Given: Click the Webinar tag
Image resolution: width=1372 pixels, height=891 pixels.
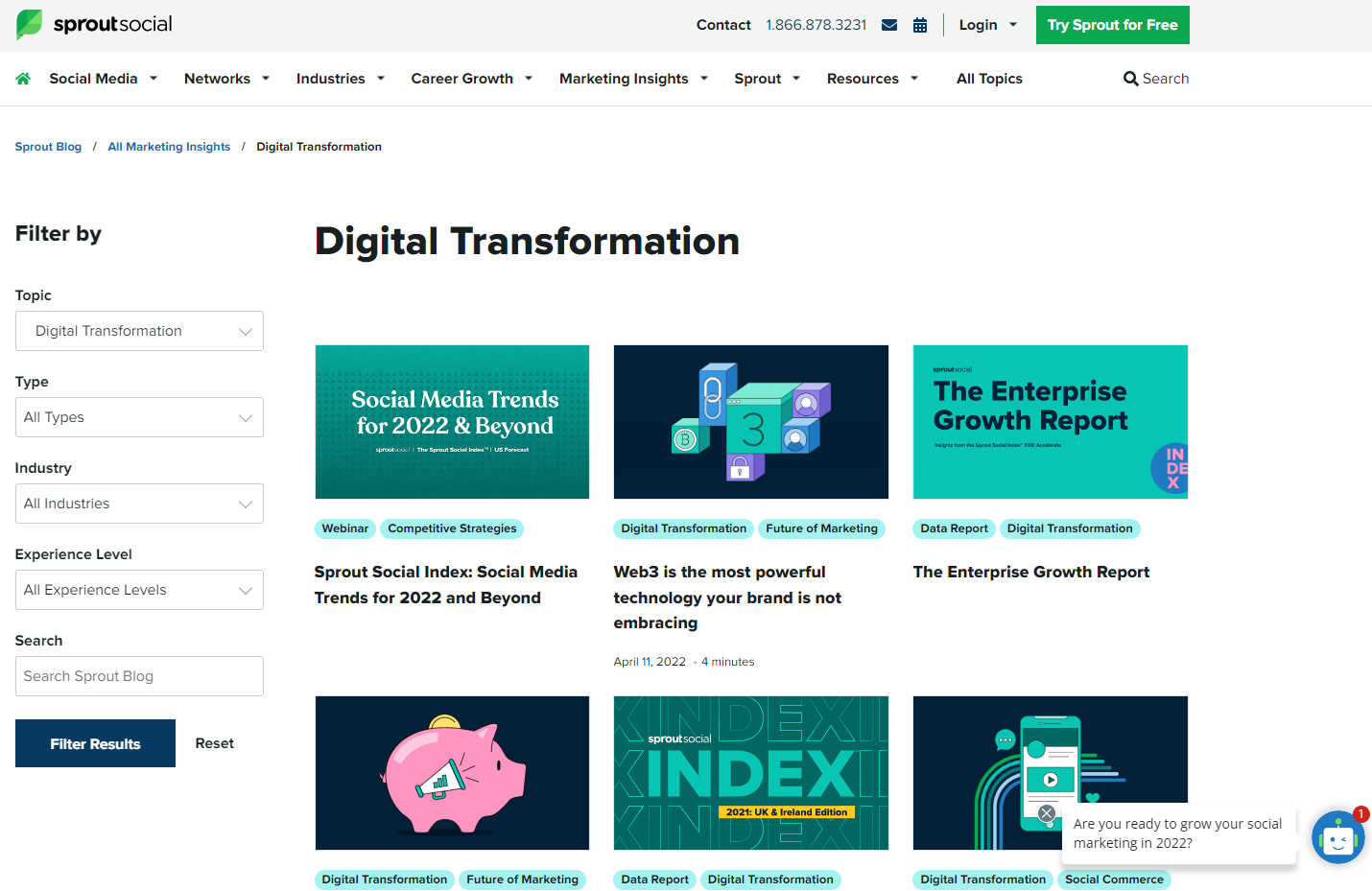Looking at the screenshot, I should (345, 528).
